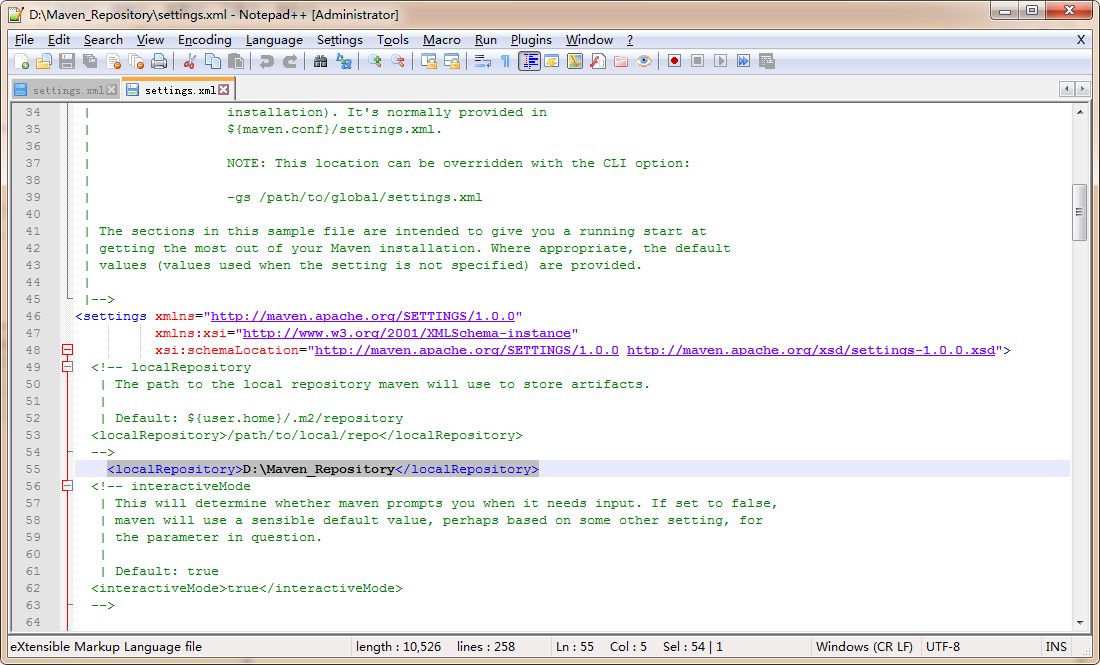Click the Close All documents toolbar icon
Screen dimensions: 1100x665
click(x=136, y=62)
